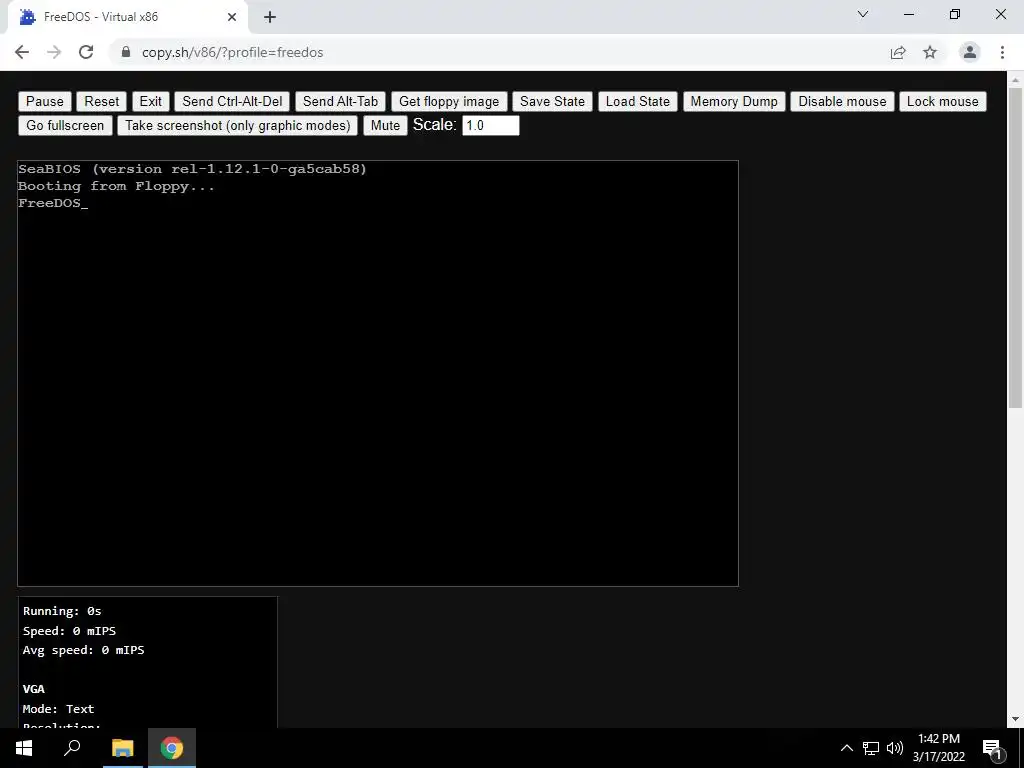Open File Explorer from taskbar

tap(122, 748)
